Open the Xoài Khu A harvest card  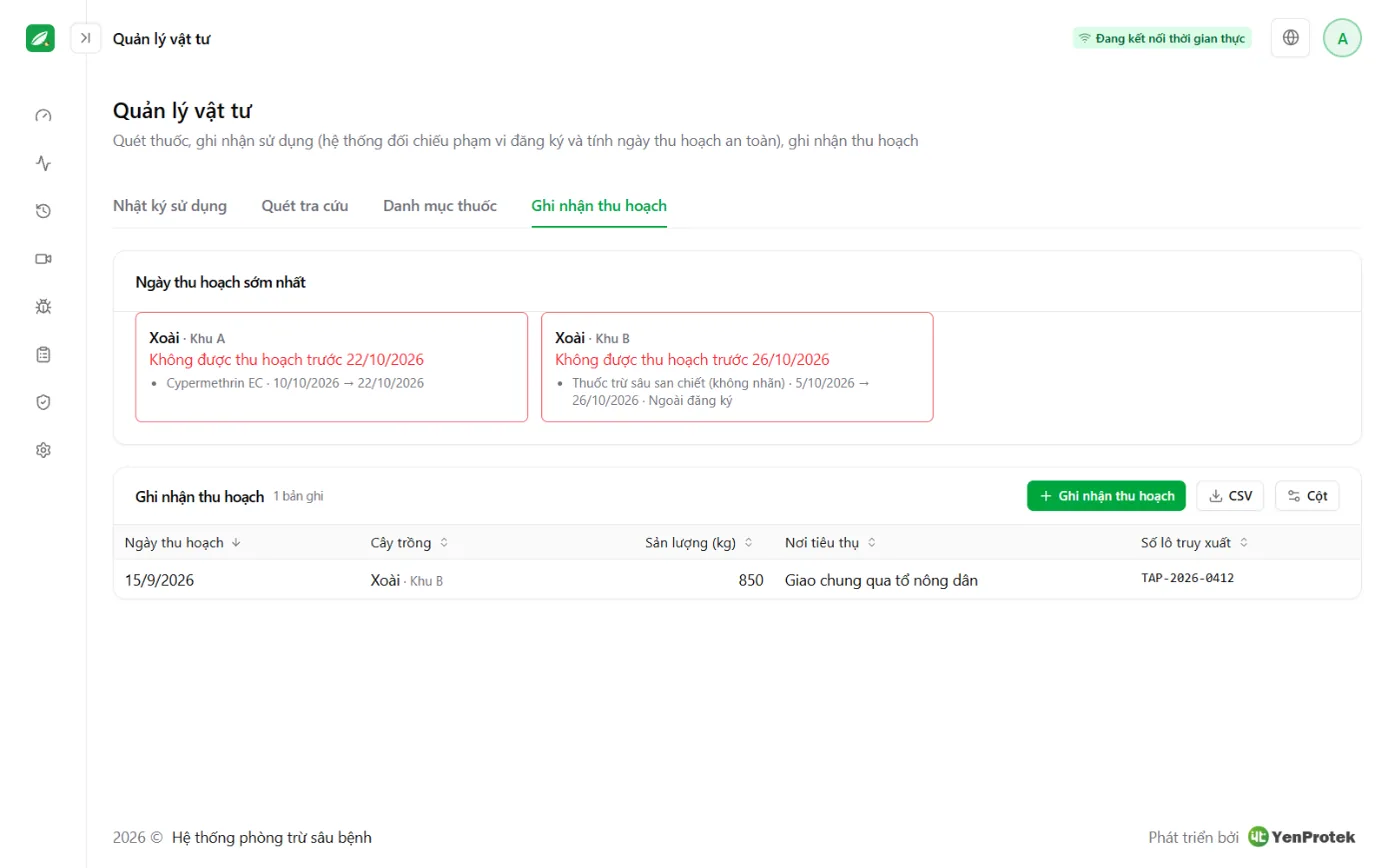331,367
